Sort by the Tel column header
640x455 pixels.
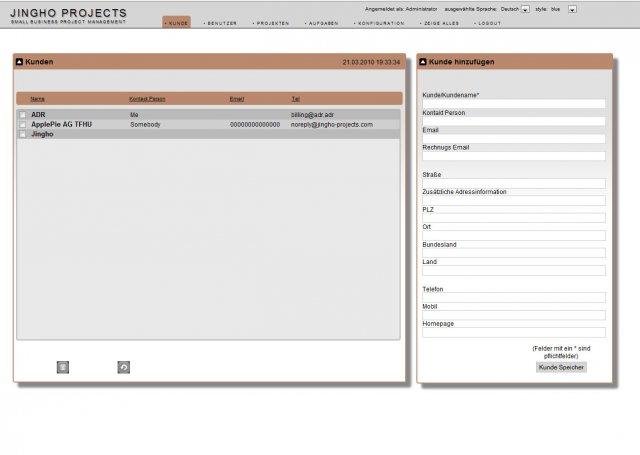[x=296, y=99]
